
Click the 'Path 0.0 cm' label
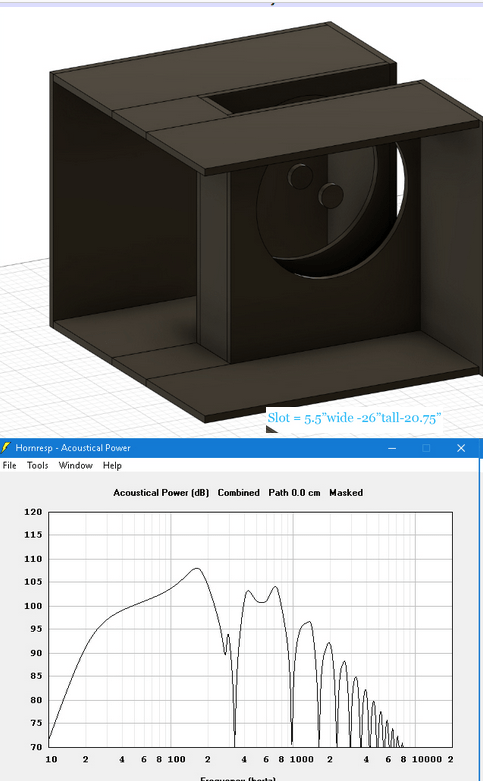[294, 493]
